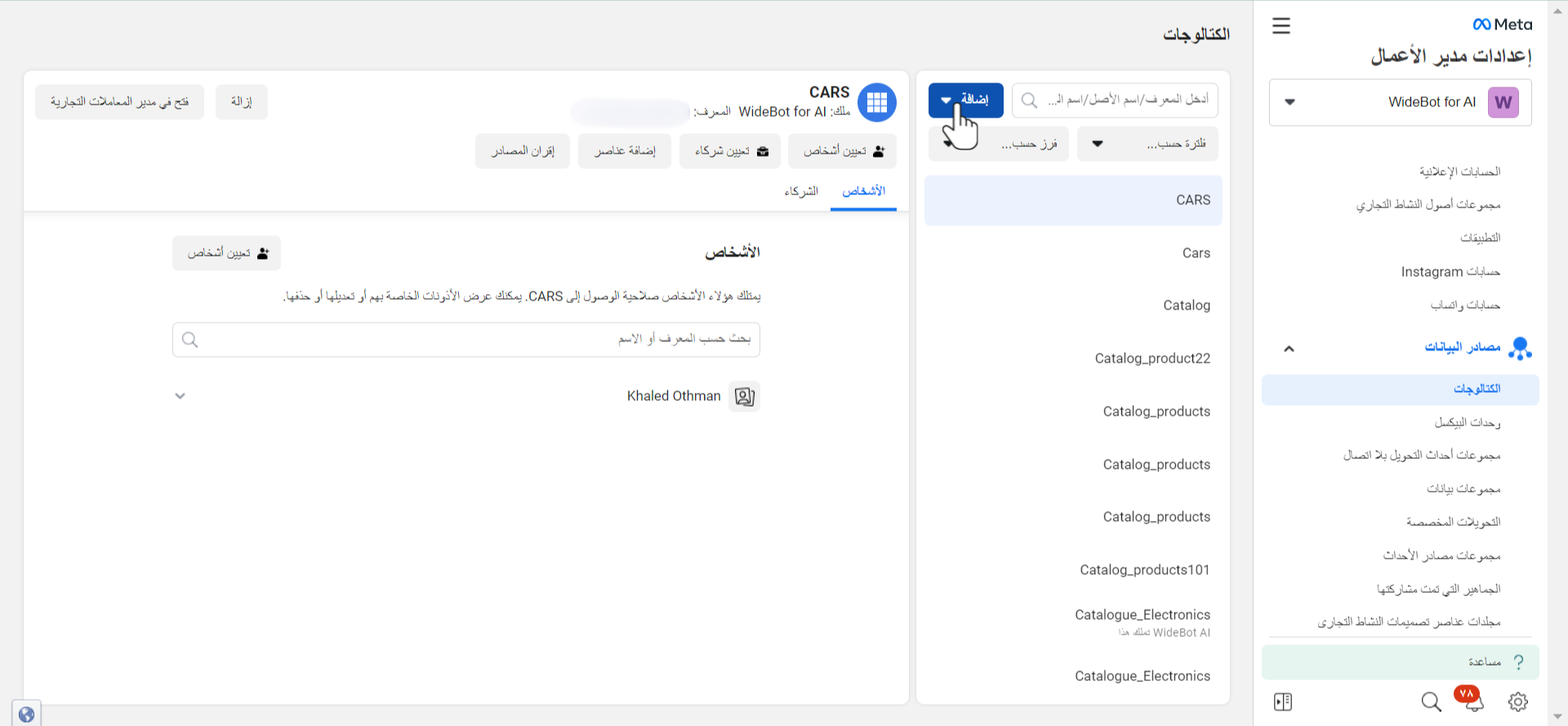Select the Catalog row in list
This screenshot has height=726, width=1568.
1073,305
